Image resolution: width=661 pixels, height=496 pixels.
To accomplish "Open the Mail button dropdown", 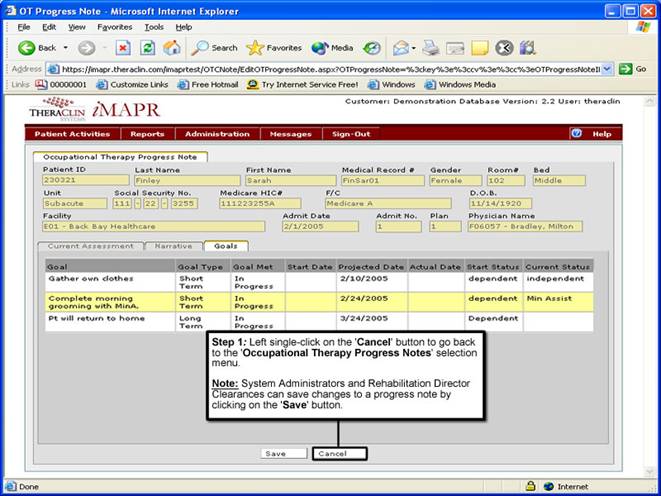I will (x=412, y=47).
